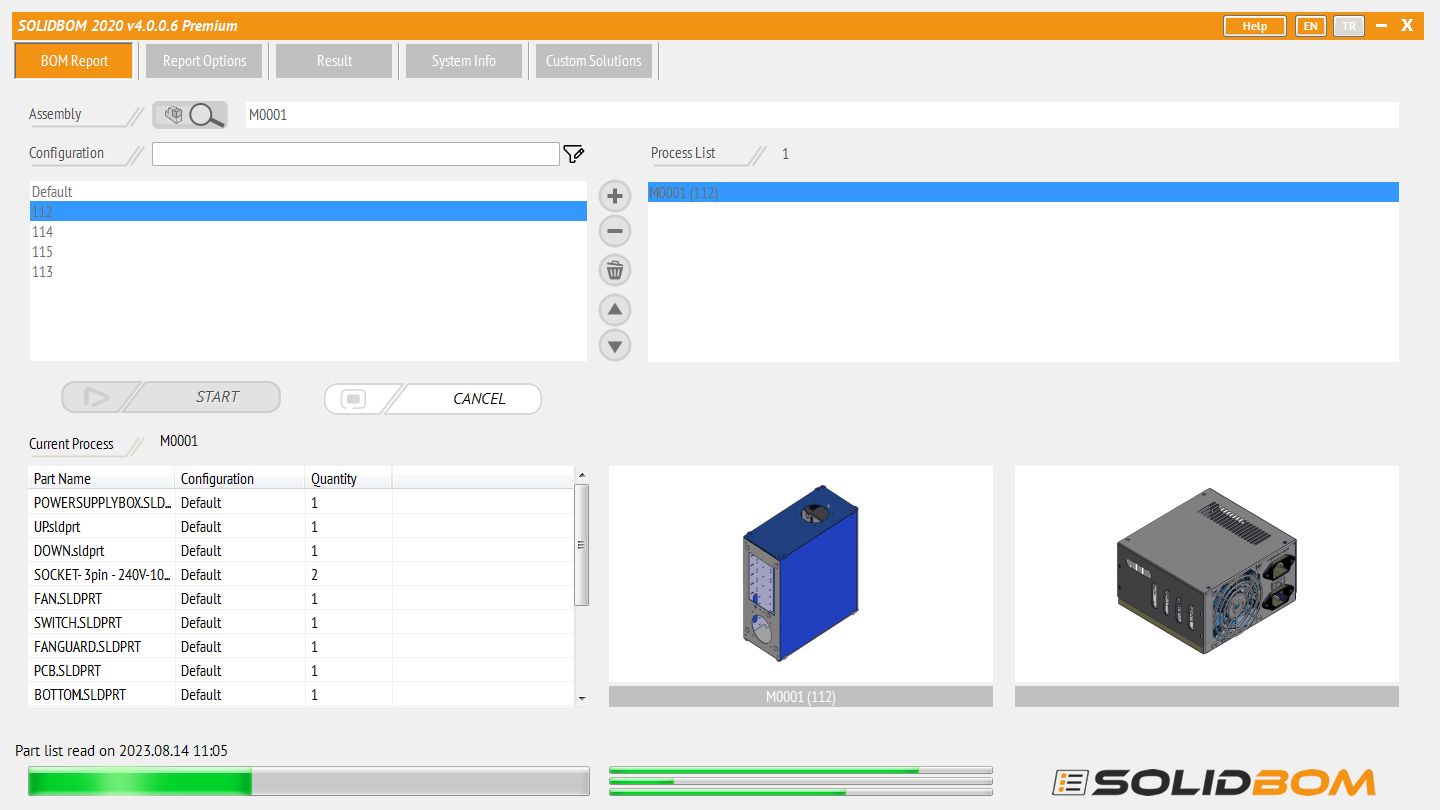Click the Configuration column header in table

(240, 479)
